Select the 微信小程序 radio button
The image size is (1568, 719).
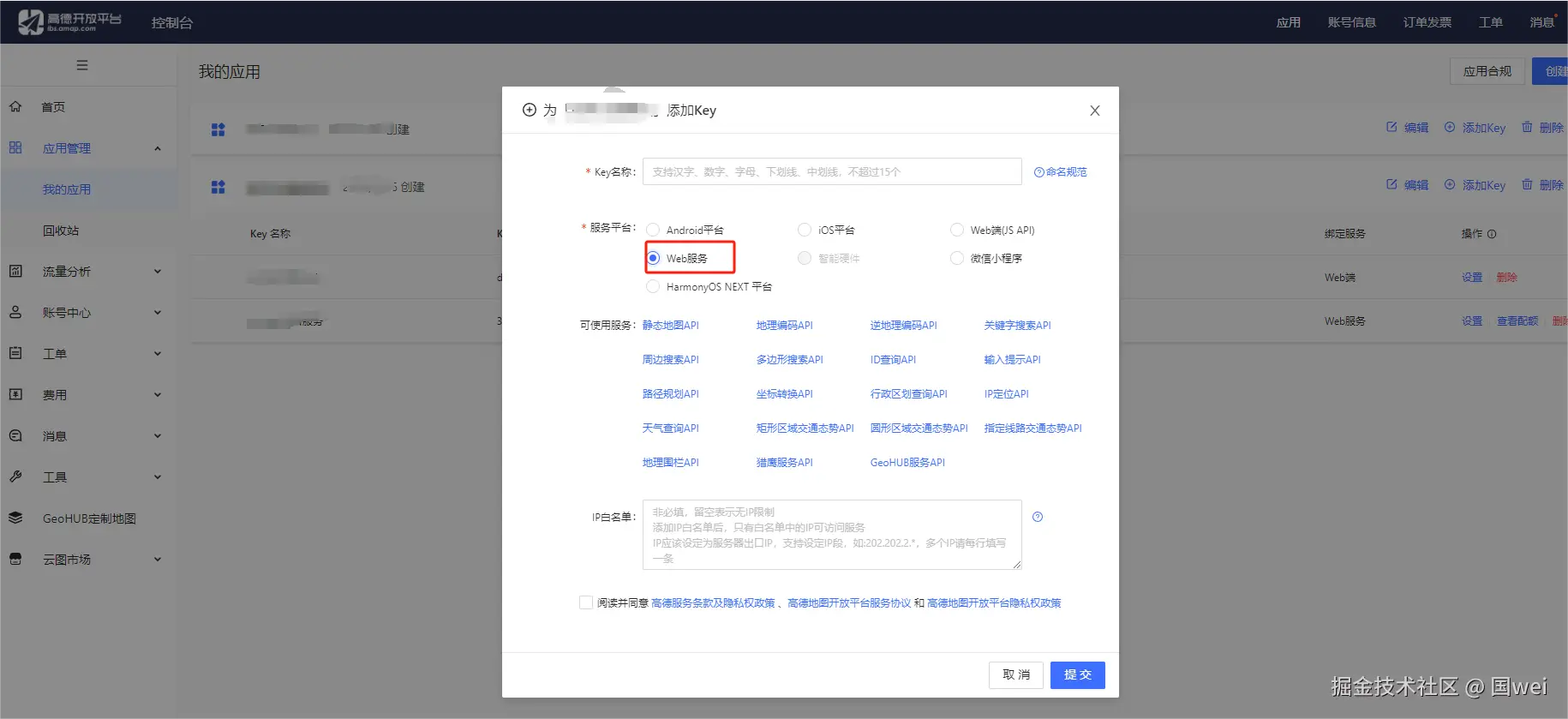pyautogui.click(x=957, y=258)
